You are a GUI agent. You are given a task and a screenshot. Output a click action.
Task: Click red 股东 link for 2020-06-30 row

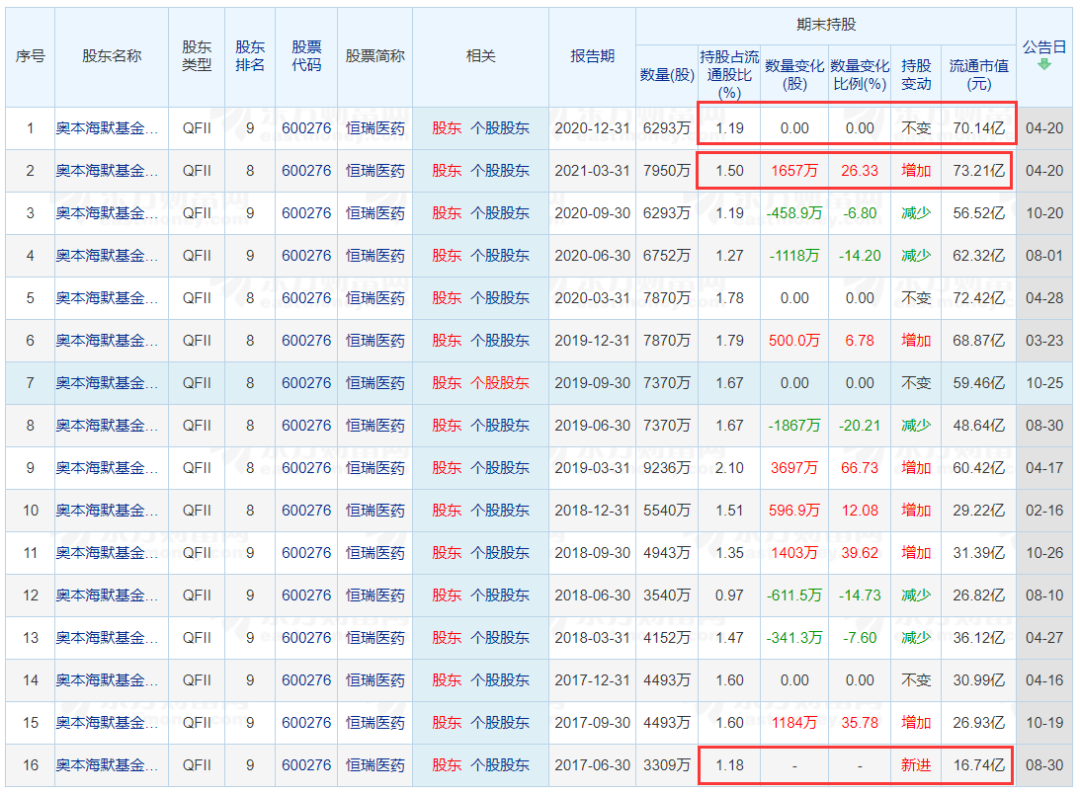click(x=447, y=256)
